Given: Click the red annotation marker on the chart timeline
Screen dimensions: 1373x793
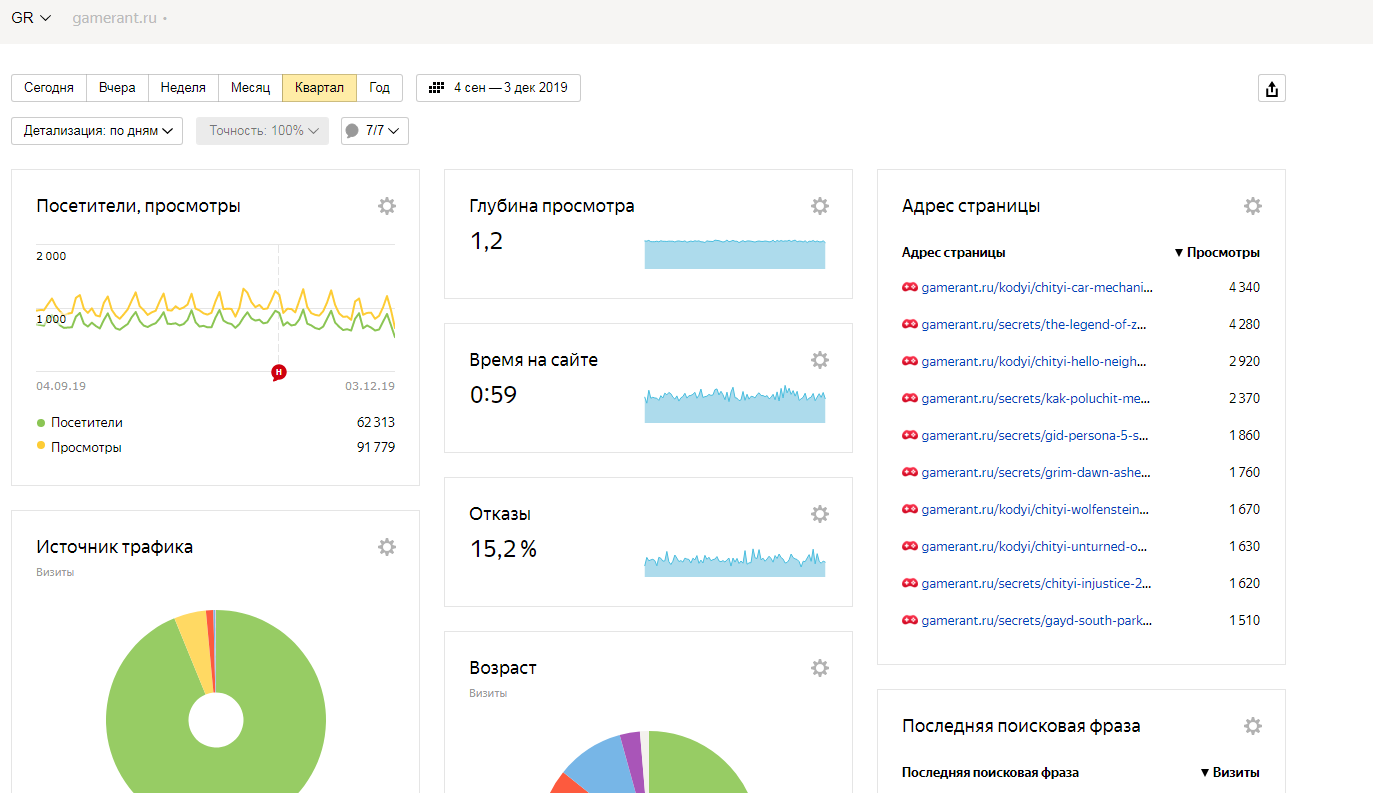Looking at the screenshot, I should coord(279,372).
